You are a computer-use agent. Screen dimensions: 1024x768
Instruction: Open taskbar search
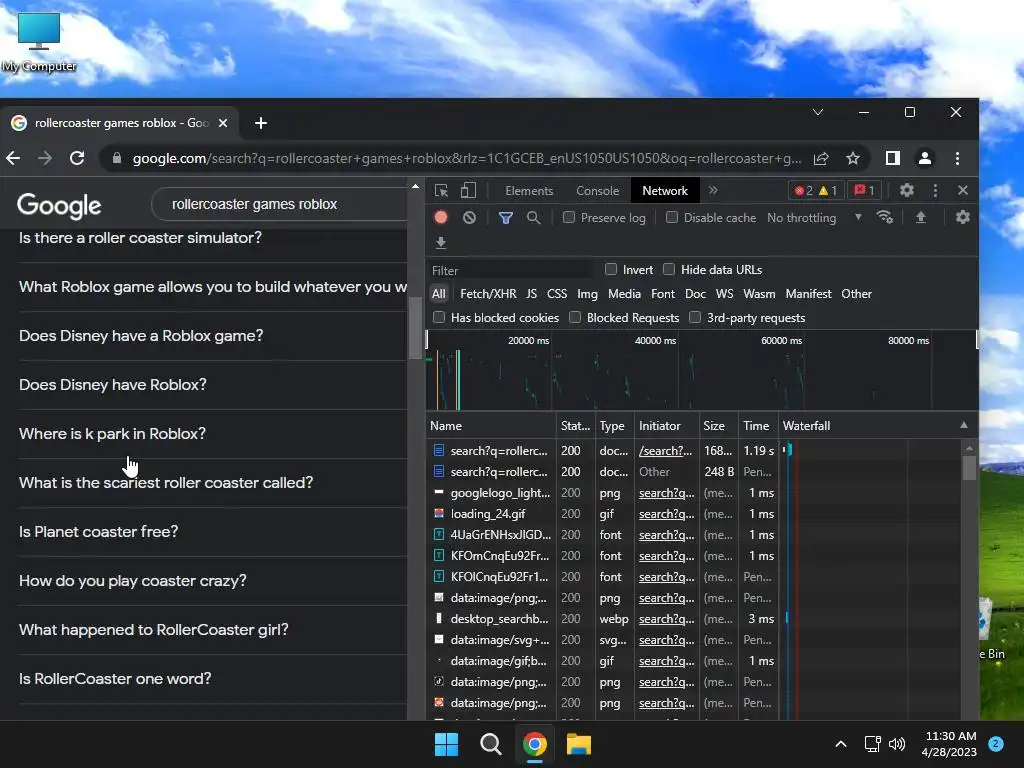click(490, 744)
